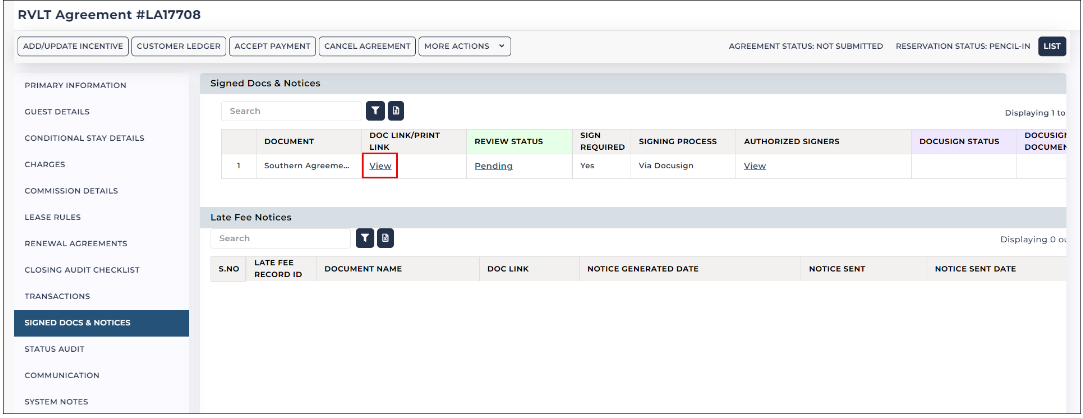Viewport: 1083px width, 418px height.
Task: Click the Signed Docs search field
Action: pyautogui.click(x=291, y=111)
